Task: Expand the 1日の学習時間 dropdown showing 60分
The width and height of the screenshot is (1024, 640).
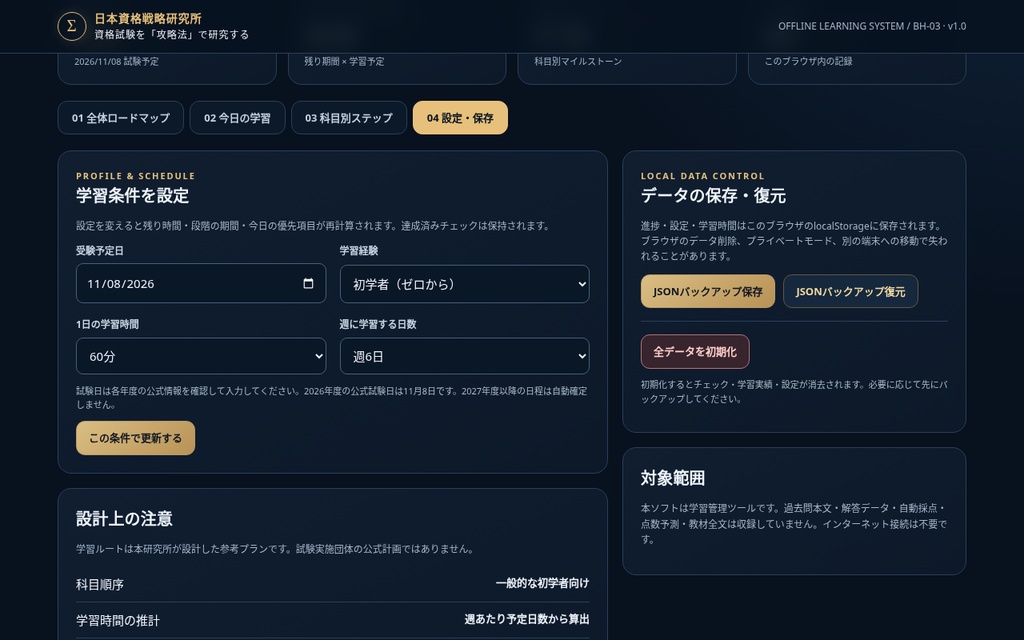Action: 201,357
